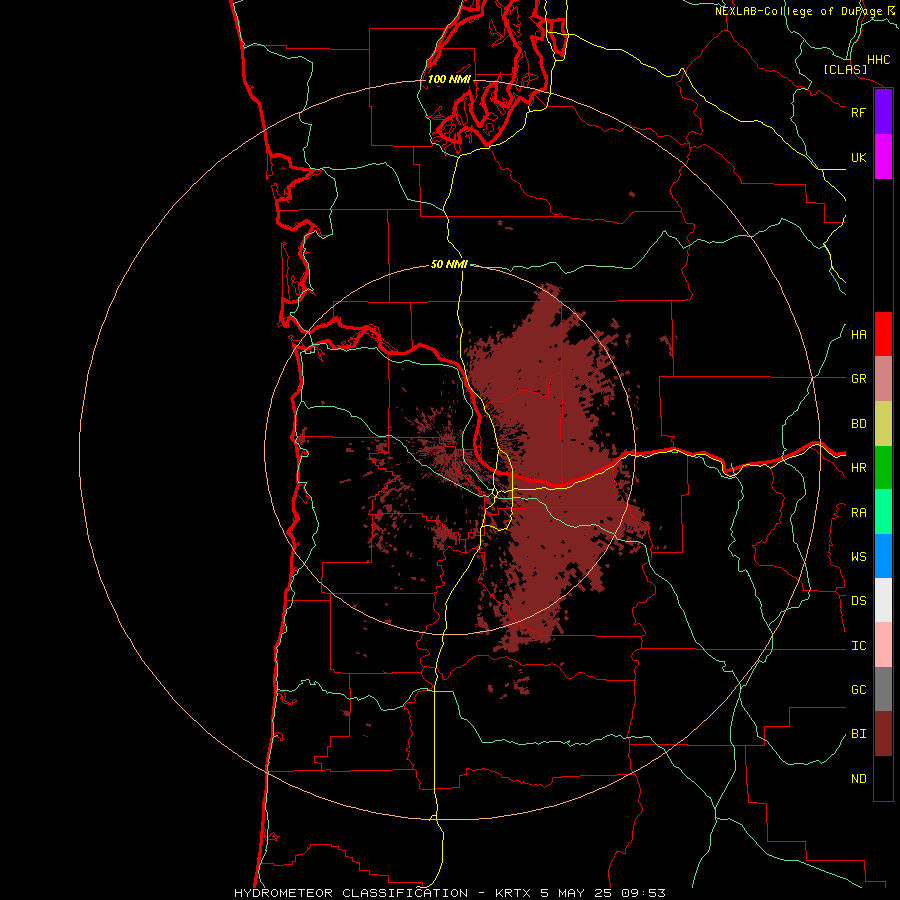The height and width of the screenshot is (900, 900).
Task: Pick the RA light-green legend swatch
Action: click(x=883, y=512)
